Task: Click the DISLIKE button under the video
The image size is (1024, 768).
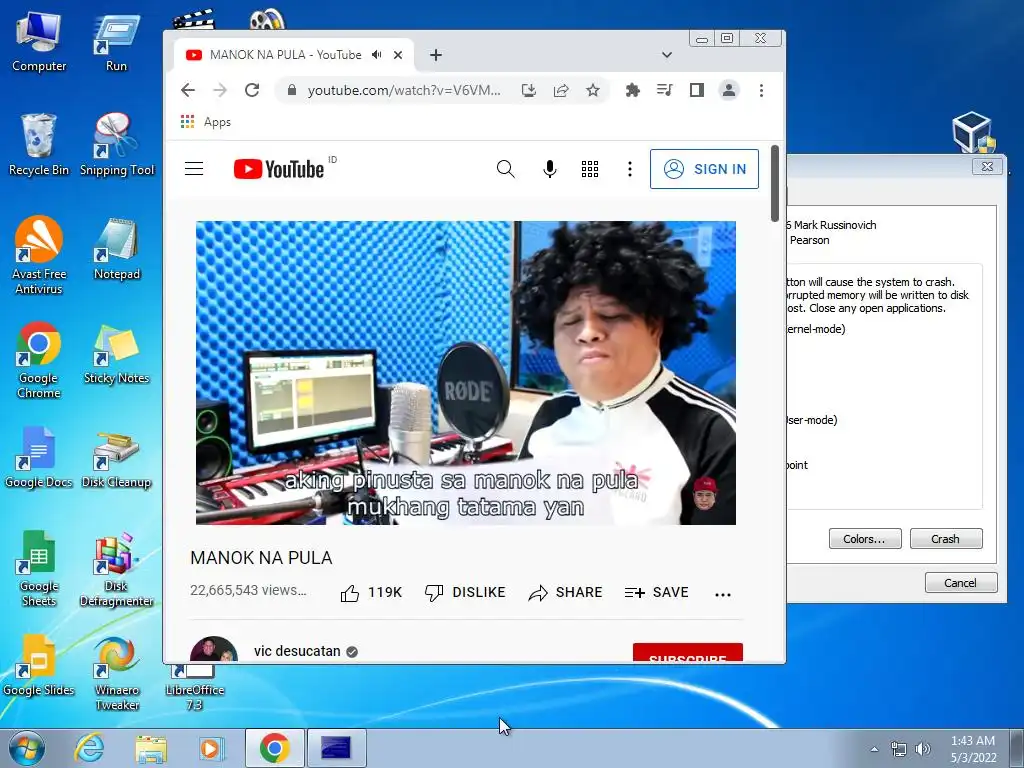Action: coord(465,592)
